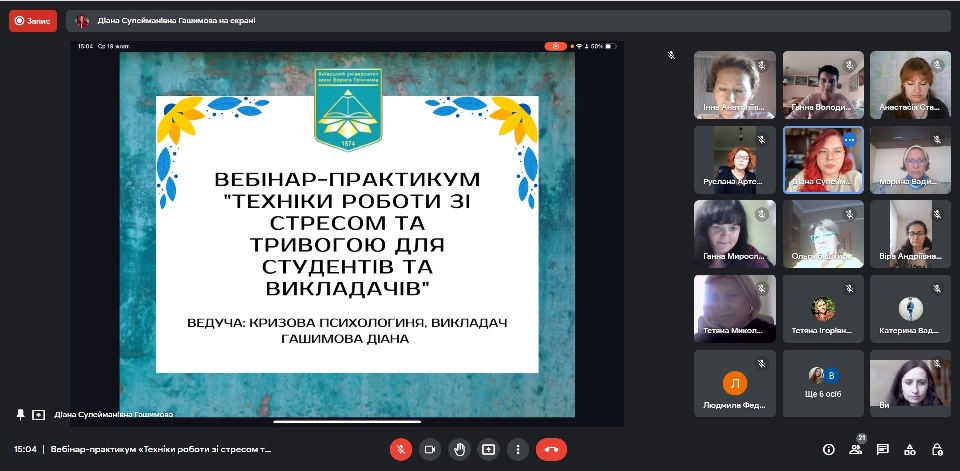The height and width of the screenshot is (471, 960).
Task: Click the red Запис recording indicator
Action: coord(33,21)
